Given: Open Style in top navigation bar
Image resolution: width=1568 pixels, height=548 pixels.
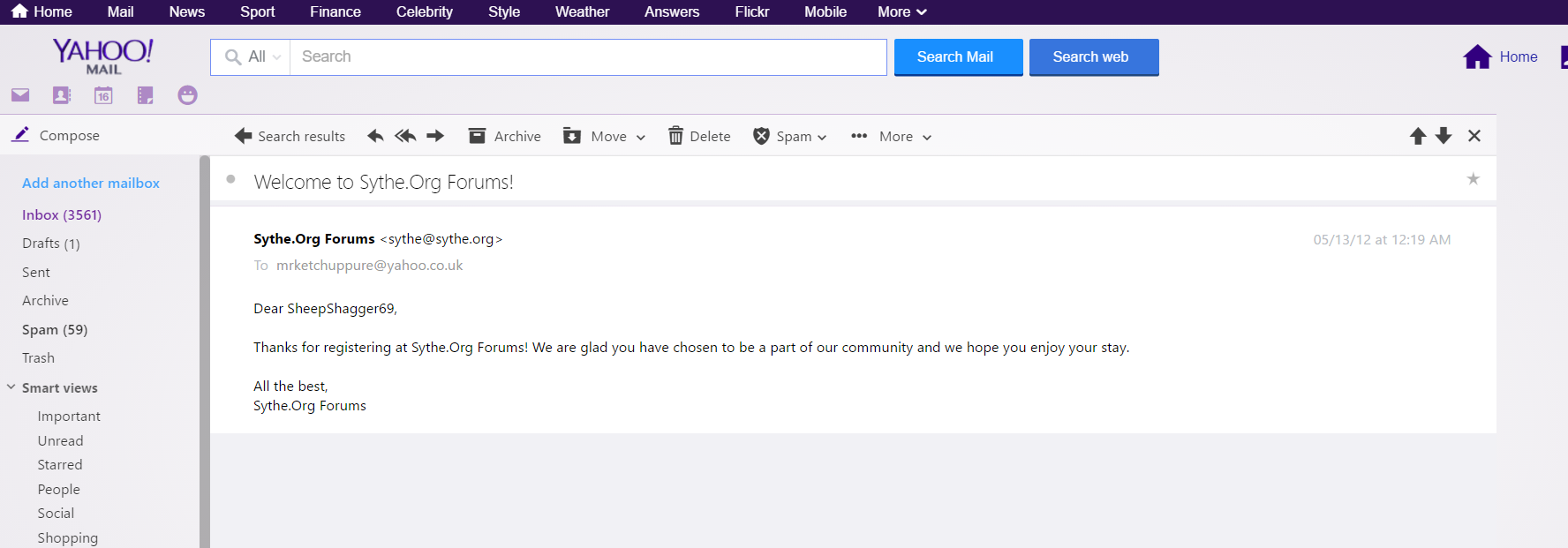Looking at the screenshot, I should (x=504, y=11).
